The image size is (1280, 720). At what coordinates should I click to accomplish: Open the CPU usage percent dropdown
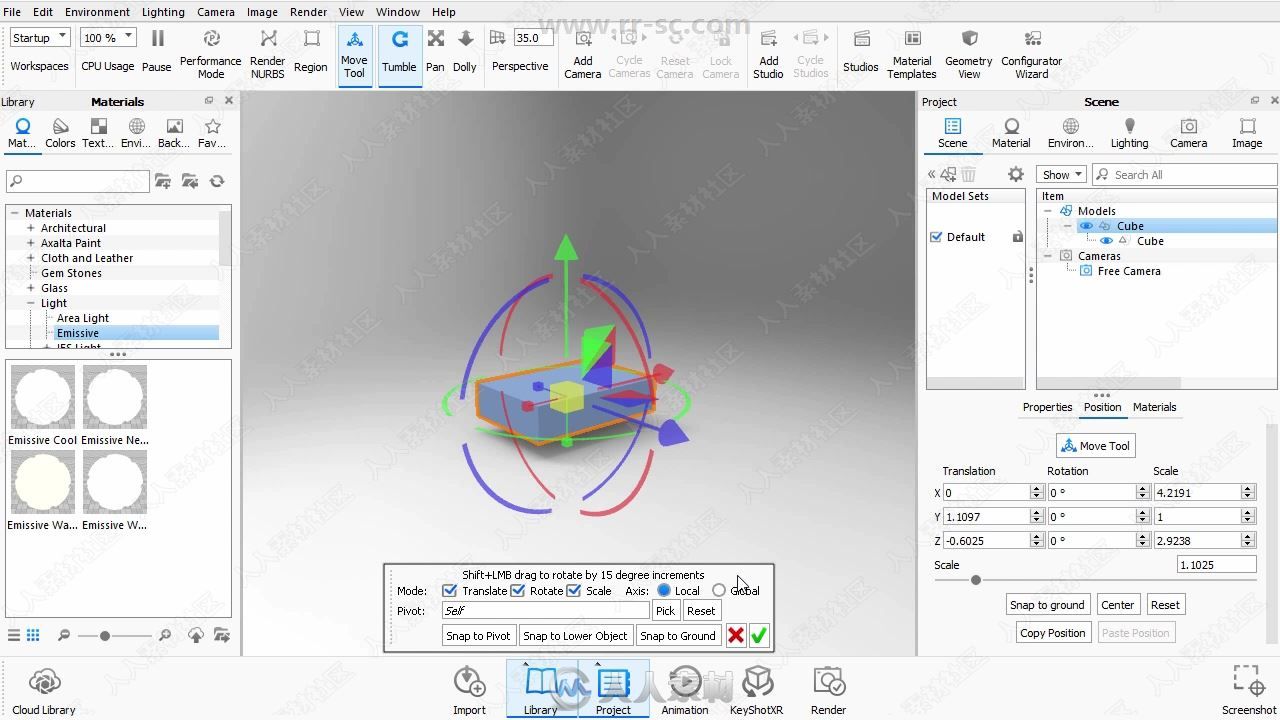tap(108, 38)
